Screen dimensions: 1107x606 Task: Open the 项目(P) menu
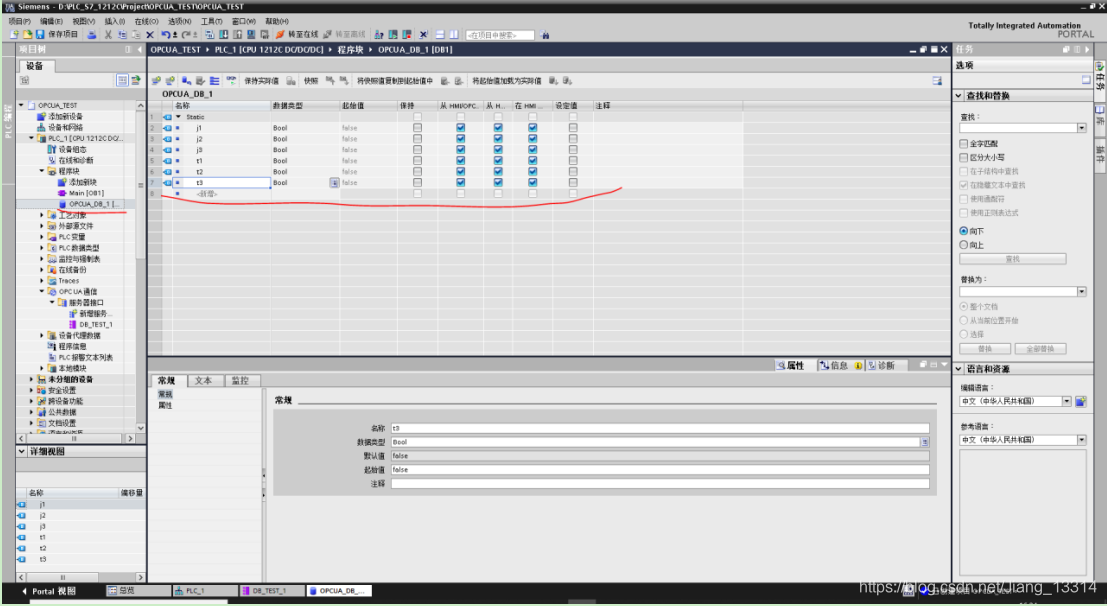19,21
